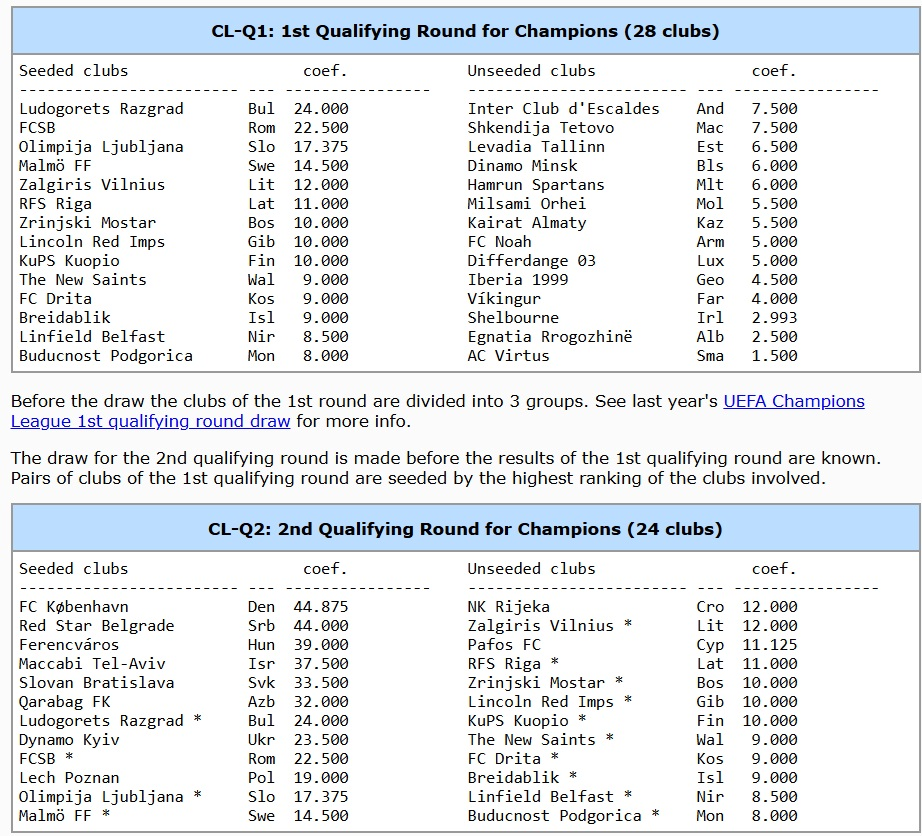Select Inter Club d'Escaldes club entry
This screenshot has height=836, width=922.
[x=563, y=109]
